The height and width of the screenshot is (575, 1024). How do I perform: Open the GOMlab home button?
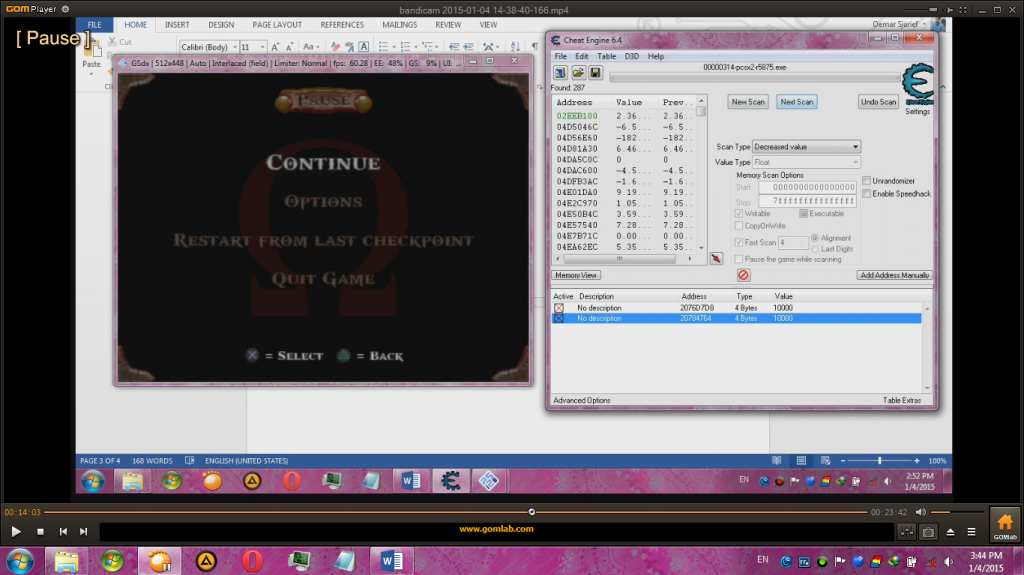(1004, 525)
